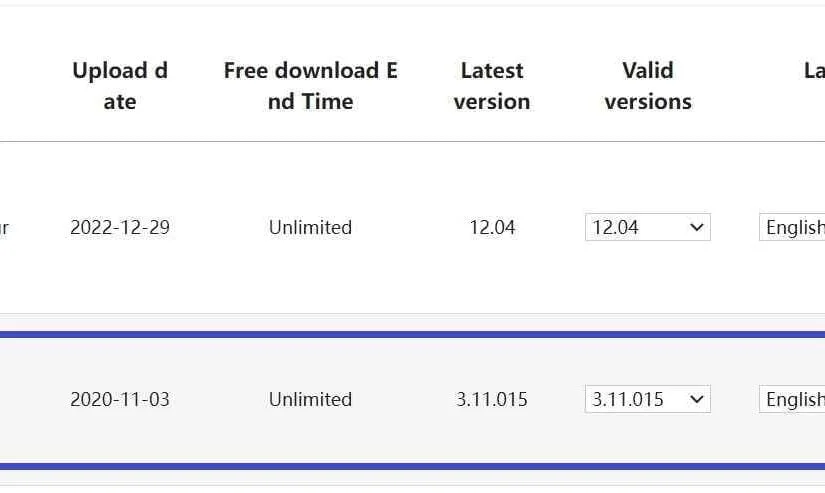Click Unlimited in the 2020-11-03 row
This screenshot has height=493, width=825.
(310, 399)
